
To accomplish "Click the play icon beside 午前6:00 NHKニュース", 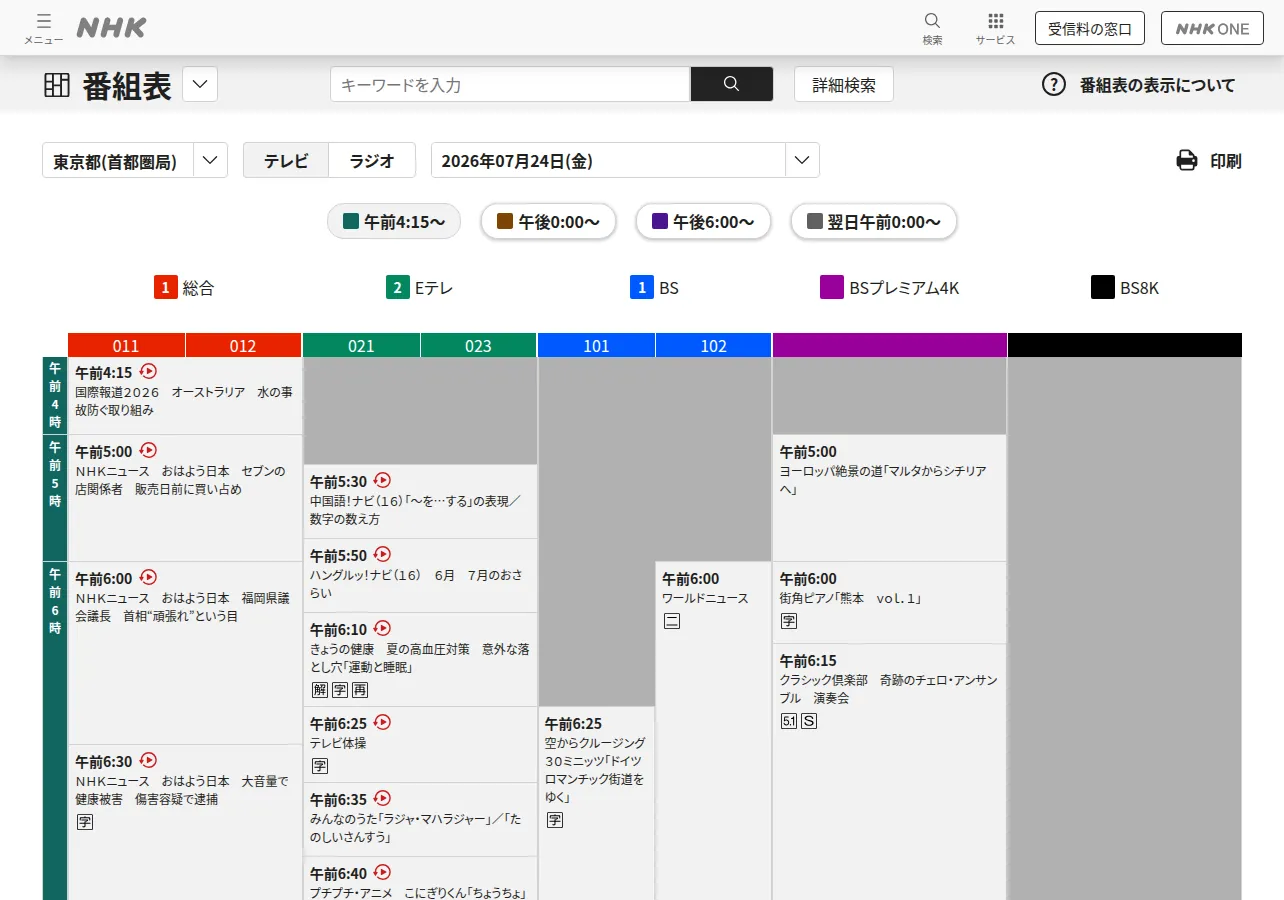I will (148, 577).
